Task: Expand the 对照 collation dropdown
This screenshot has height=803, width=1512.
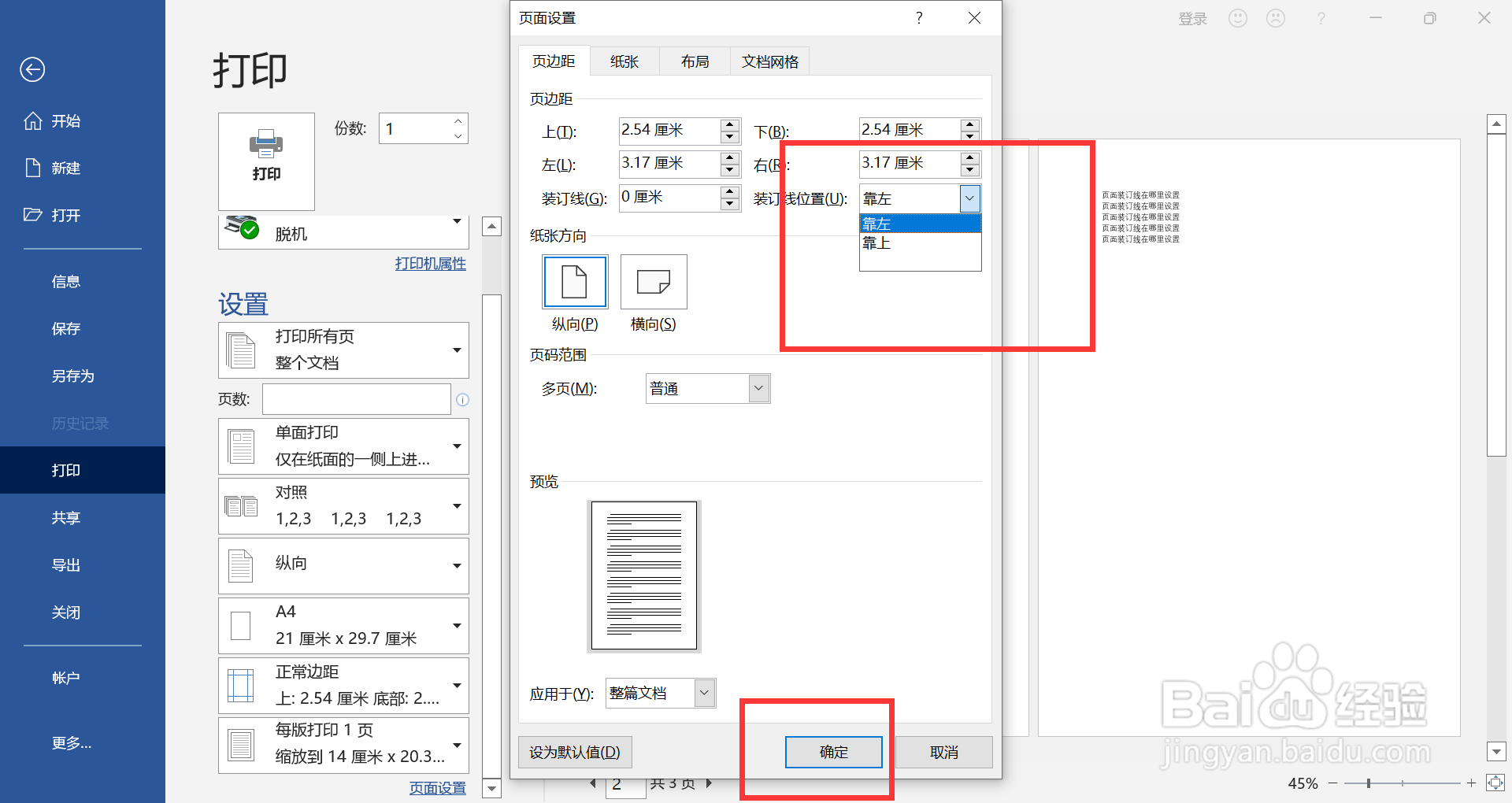Action: click(343, 506)
